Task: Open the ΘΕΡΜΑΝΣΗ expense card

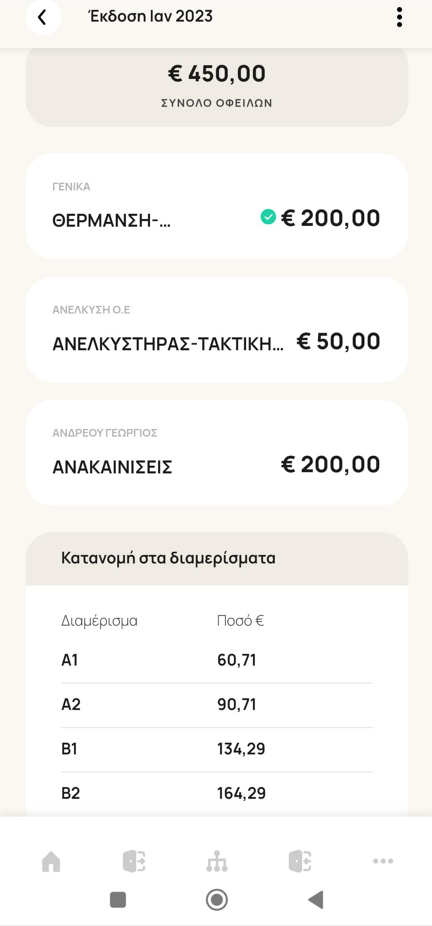Action: [217, 206]
